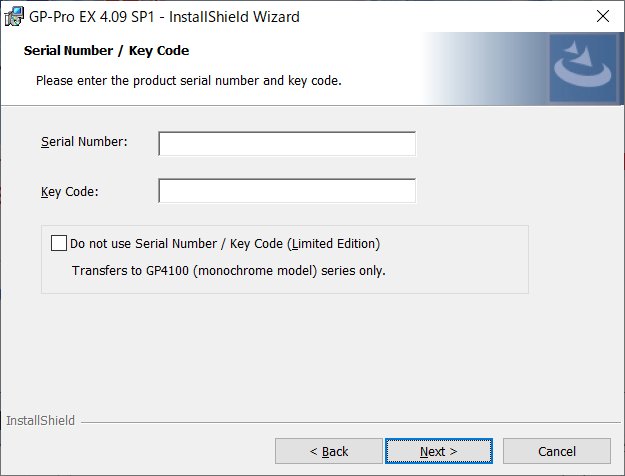Viewport: 625px width, 476px height.
Task: Go to the previous step with Back
Action: (x=329, y=451)
